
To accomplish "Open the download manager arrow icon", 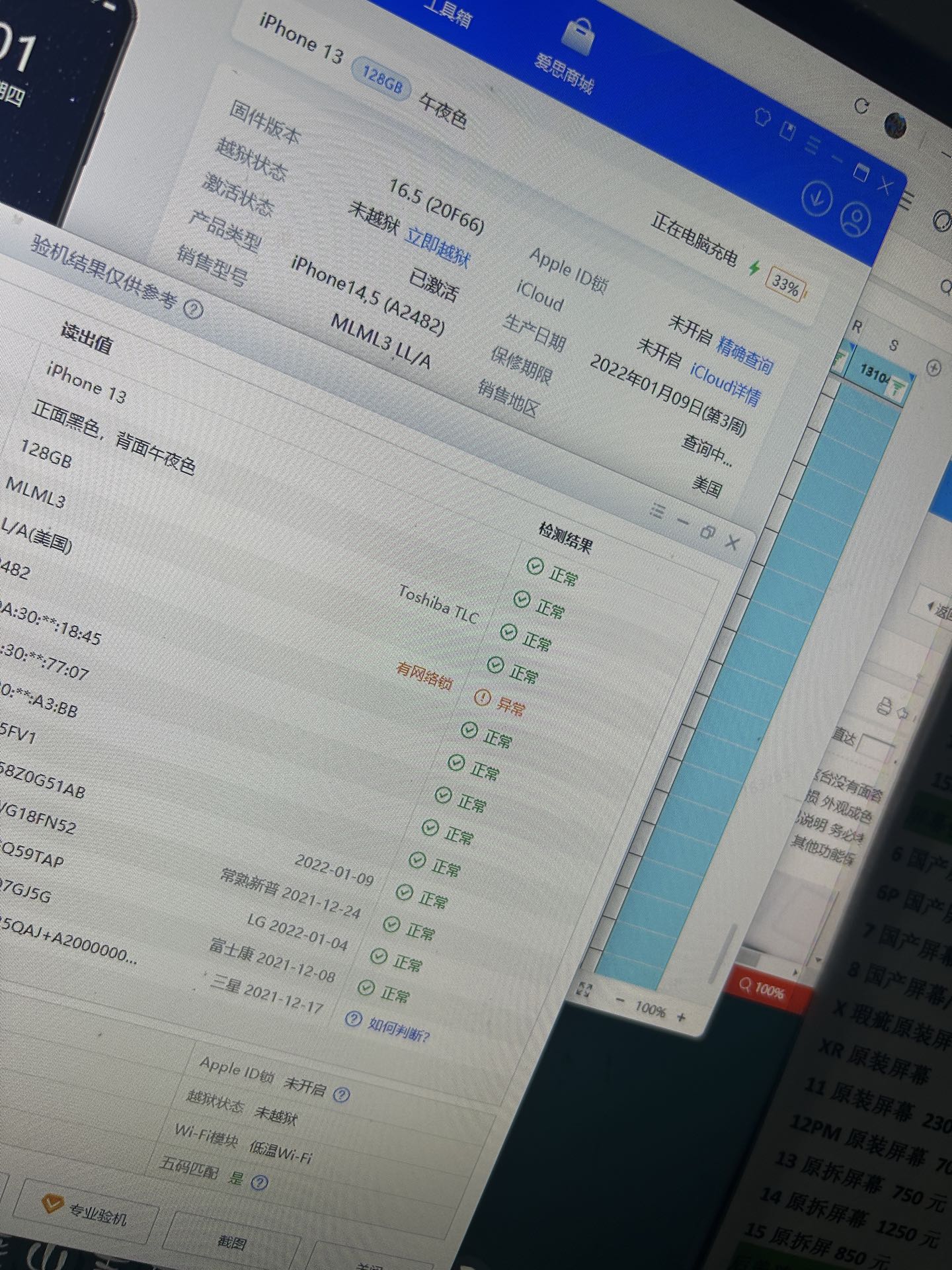I will (x=817, y=197).
